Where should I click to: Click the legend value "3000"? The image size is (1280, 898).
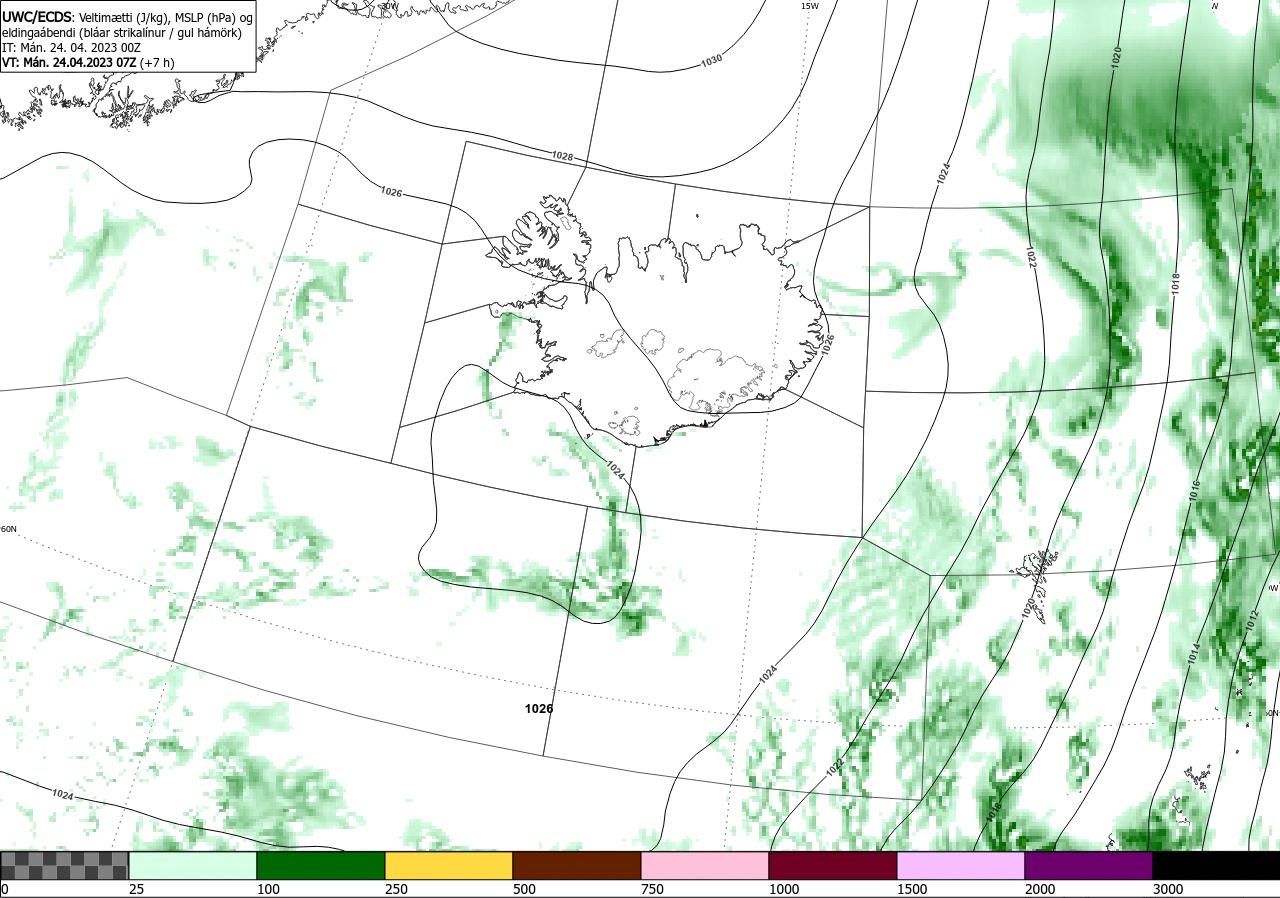[x=1168, y=889]
